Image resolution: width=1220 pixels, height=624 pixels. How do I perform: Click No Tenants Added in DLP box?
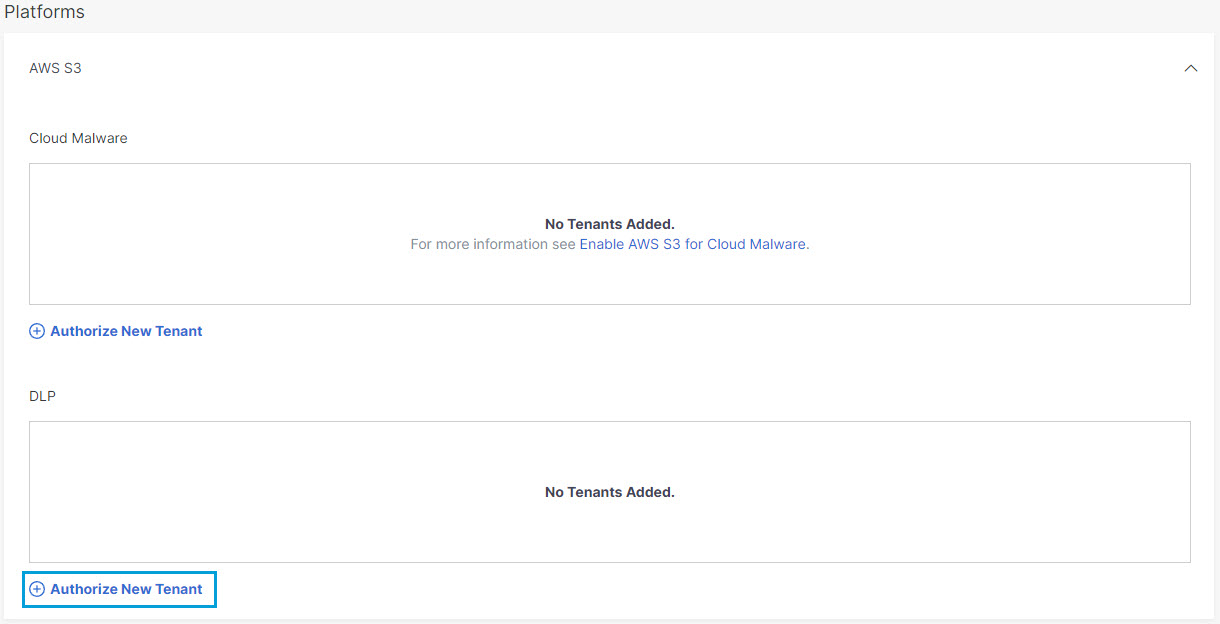pos(610,492)
